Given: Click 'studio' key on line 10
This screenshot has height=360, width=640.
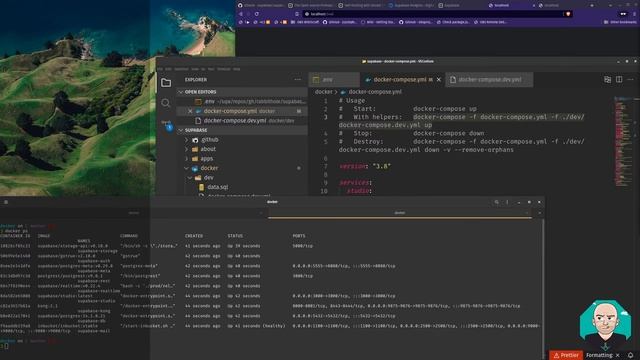Looking at the screenshot, I should 358,191.
